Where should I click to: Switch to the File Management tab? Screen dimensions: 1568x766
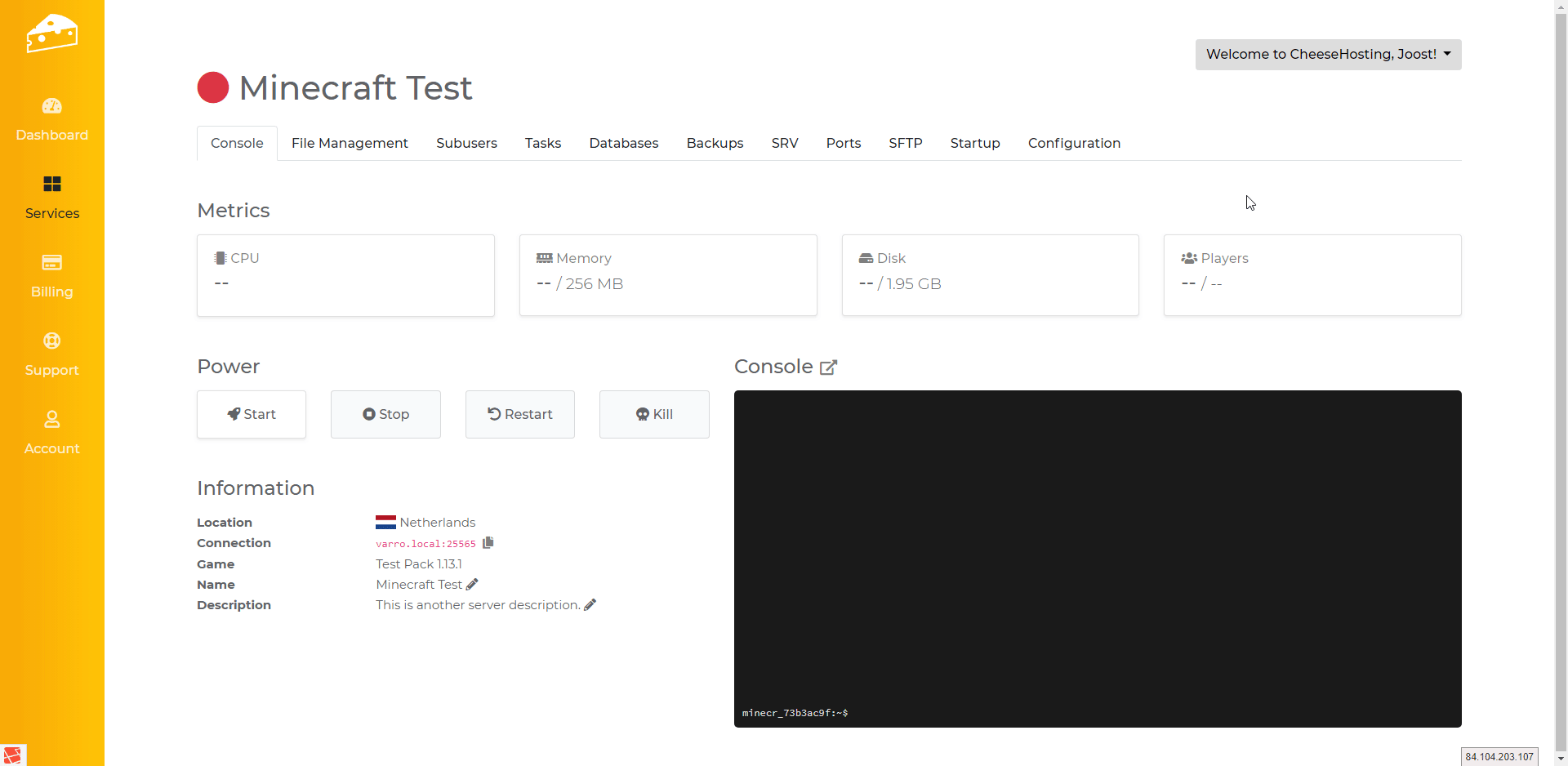(x=350, y=143)
